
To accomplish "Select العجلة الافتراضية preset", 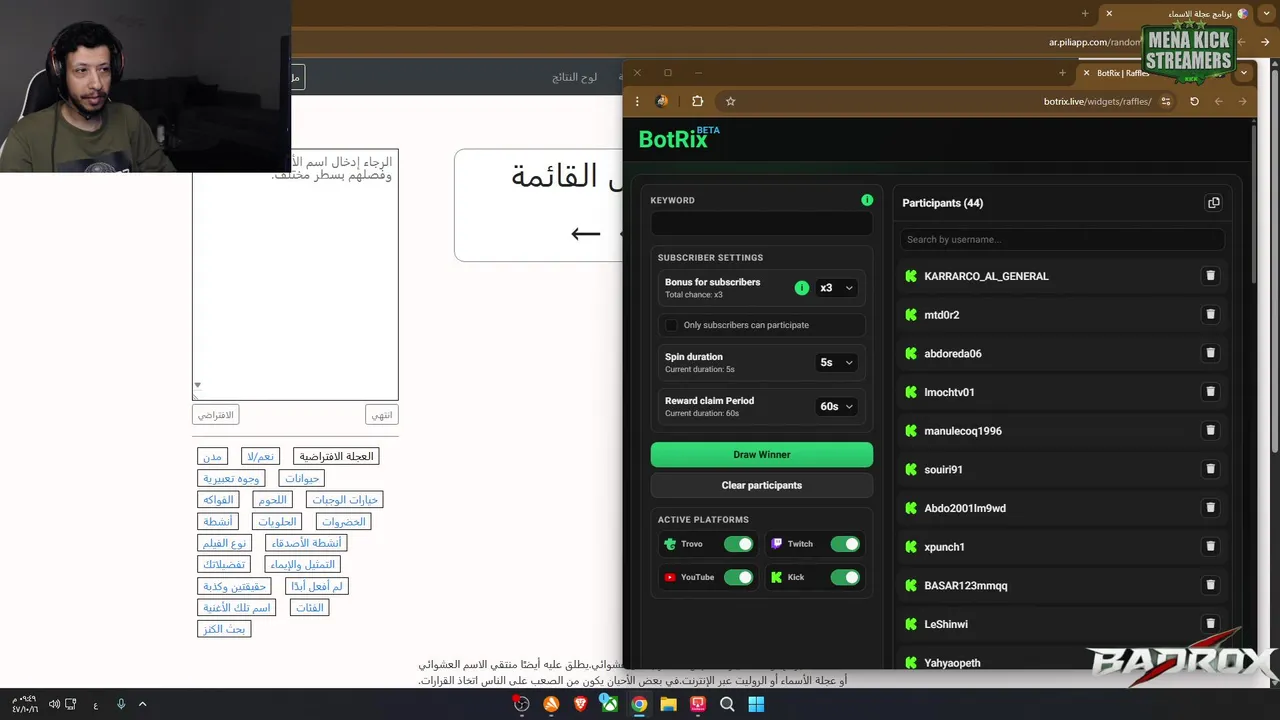I will click(x=336, y=457).
